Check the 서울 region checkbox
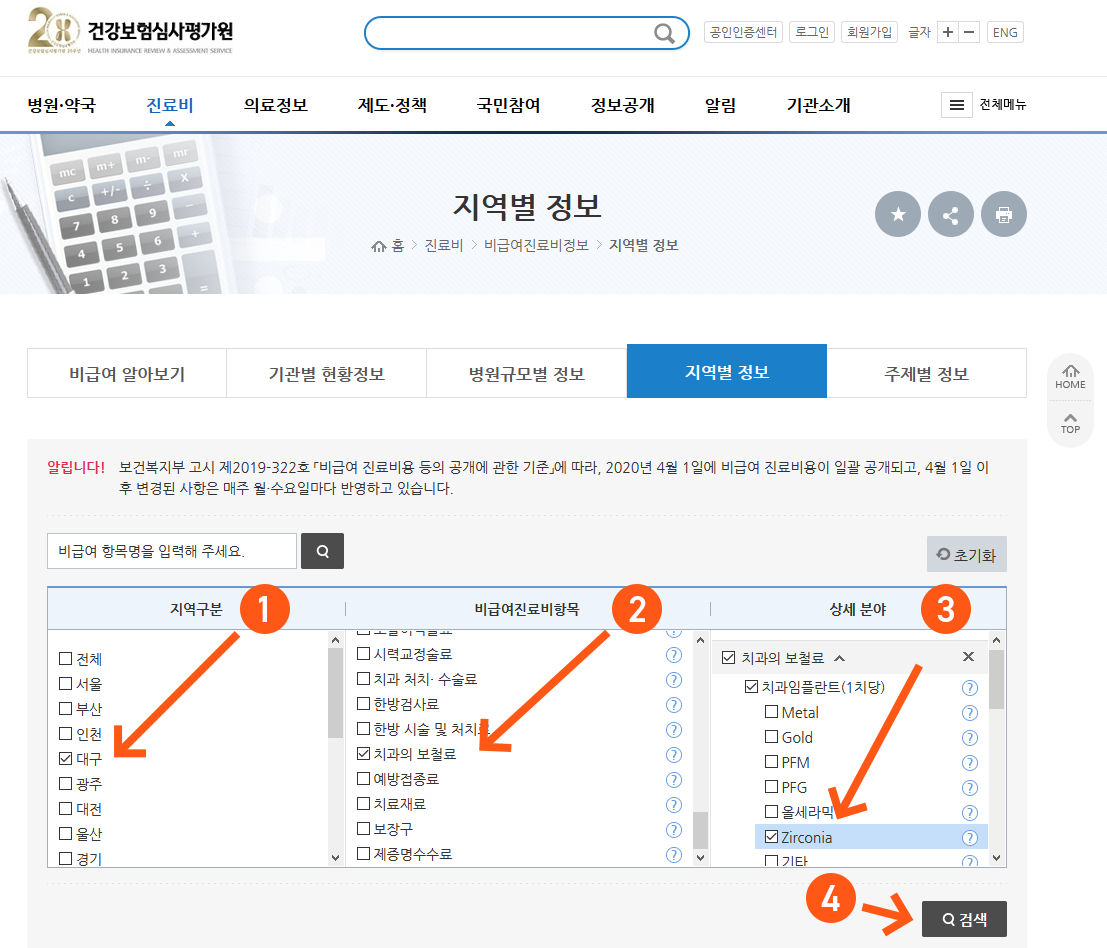This screenshot has height=948, width=1107. (x=66, y=683)
